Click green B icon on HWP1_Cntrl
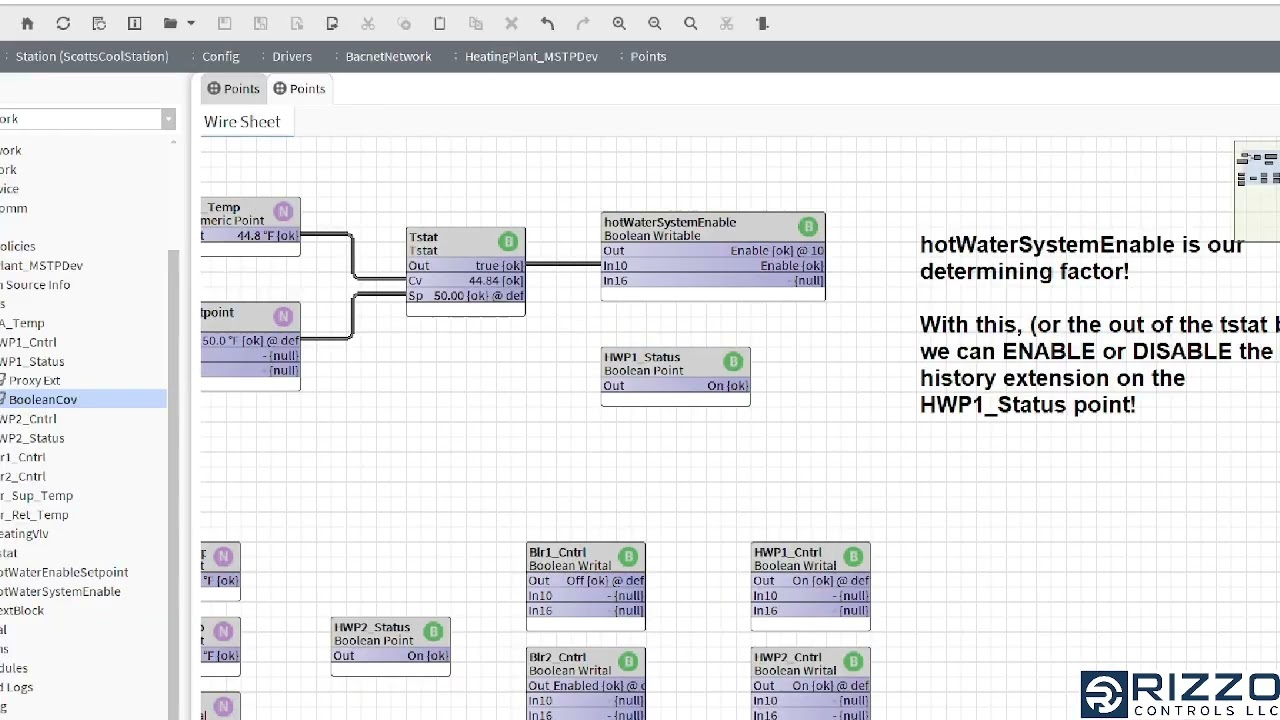This screenshot has height=720, width=1280. (853, 557)
